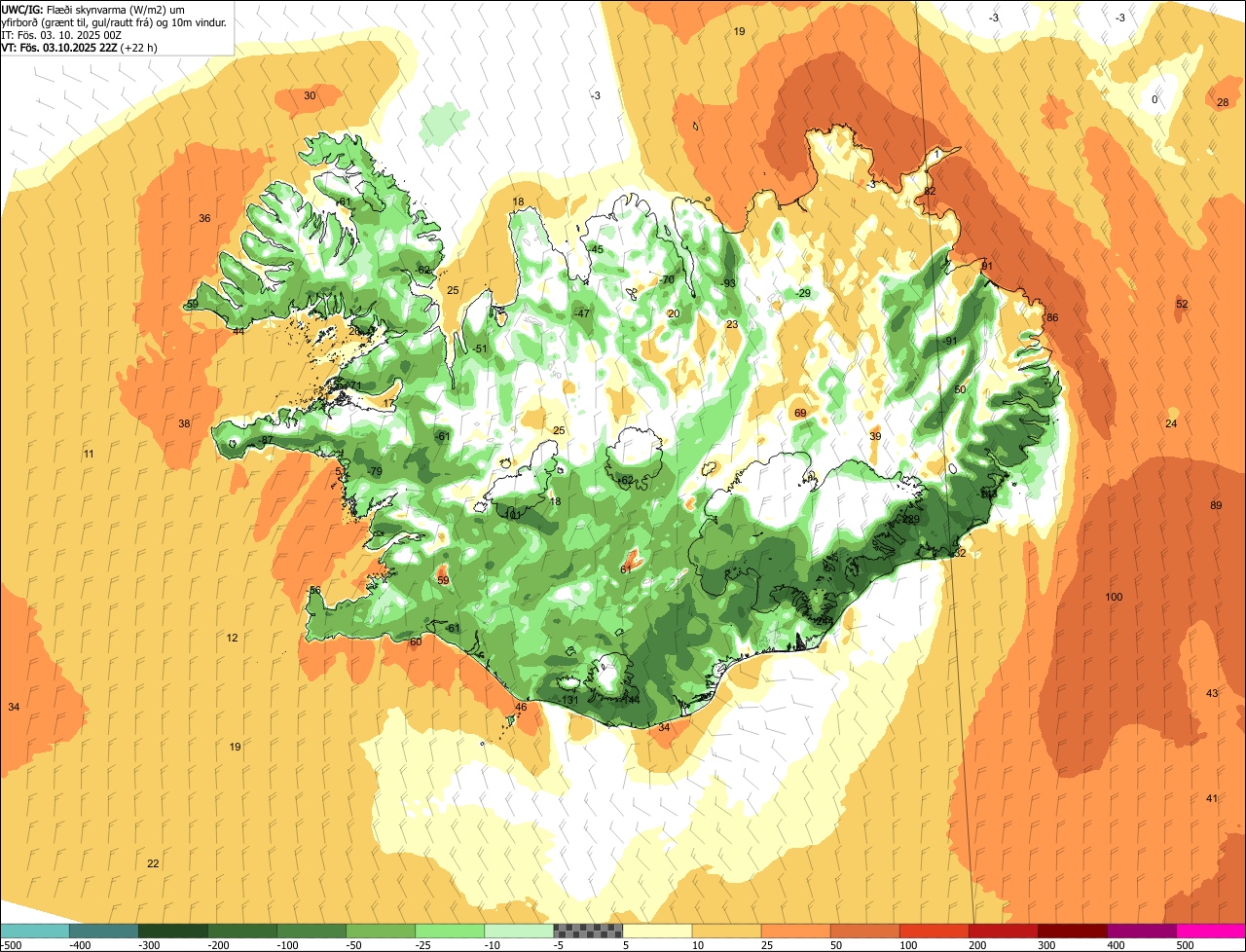1246x952 pixels.
Task: Click the legend swatch between -400 and -300
Action: click(x=104, y=931)
